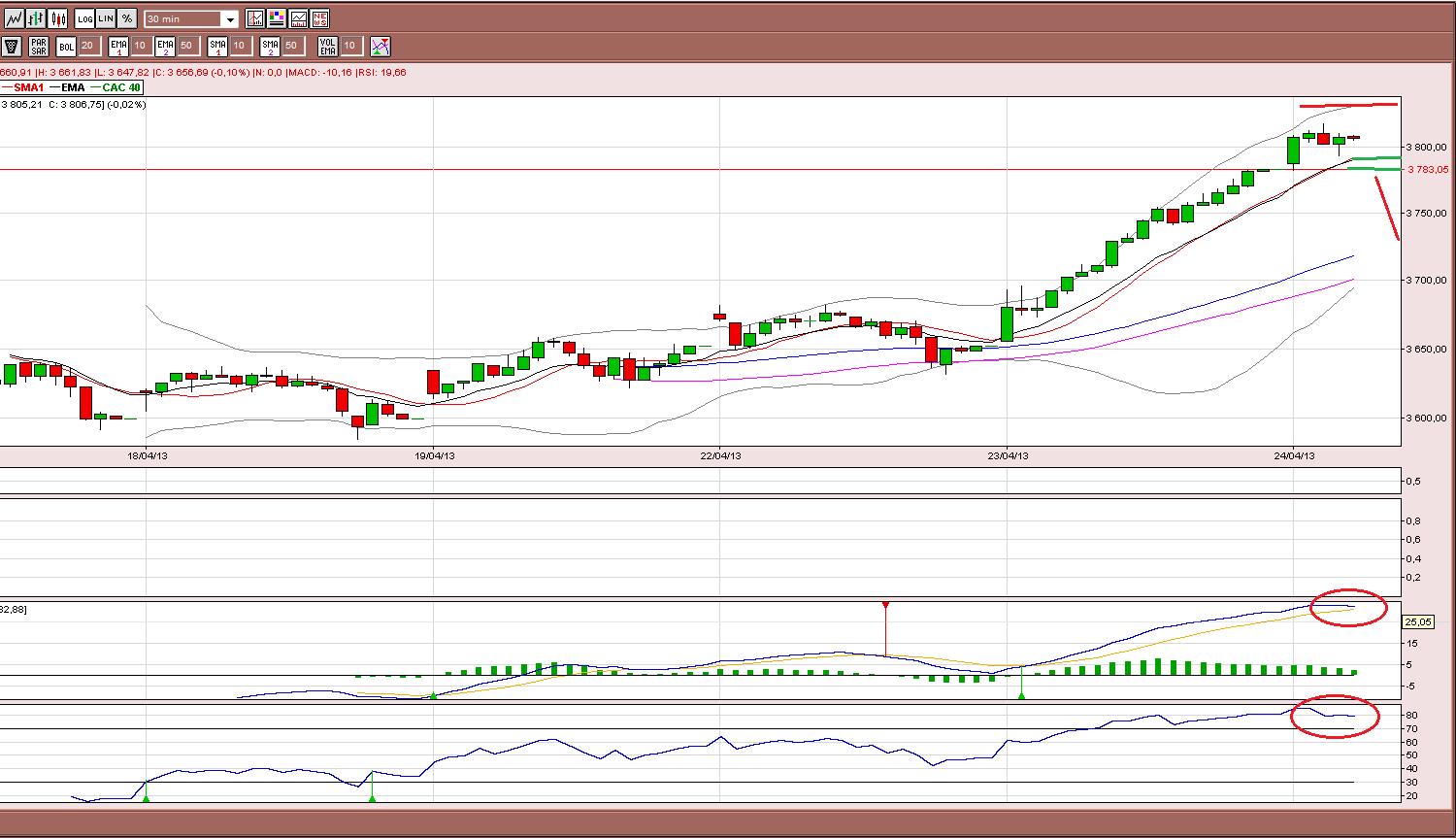The height and width of the screenshot is (838, 1456).
Task: Click the L: 3 647,82 low readout
Action: [122, 72]
